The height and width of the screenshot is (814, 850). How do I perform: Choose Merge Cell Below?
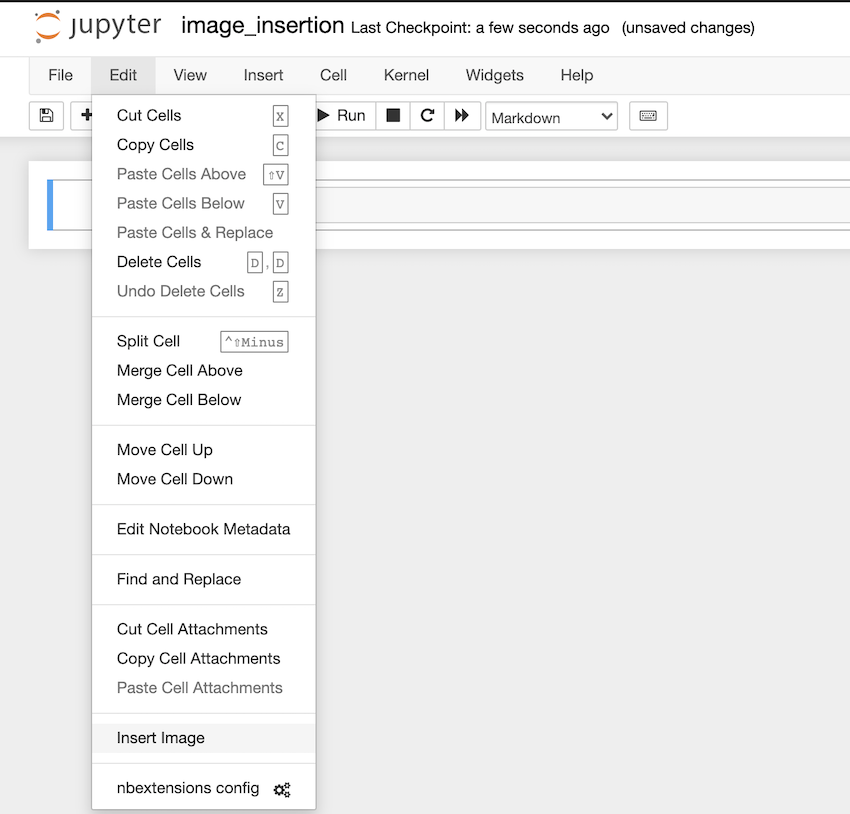pyautogui.click(x=203, y=400)
